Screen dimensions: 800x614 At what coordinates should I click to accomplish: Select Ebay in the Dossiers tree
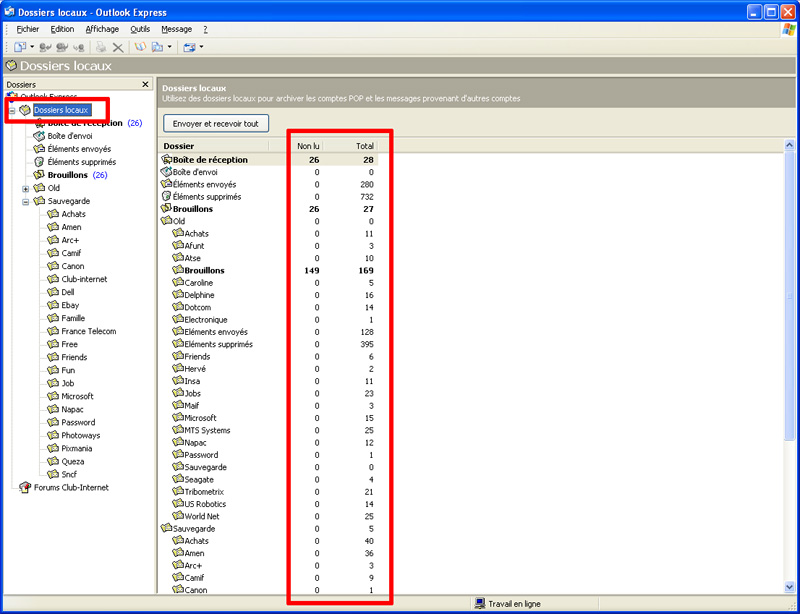point(70,305)
